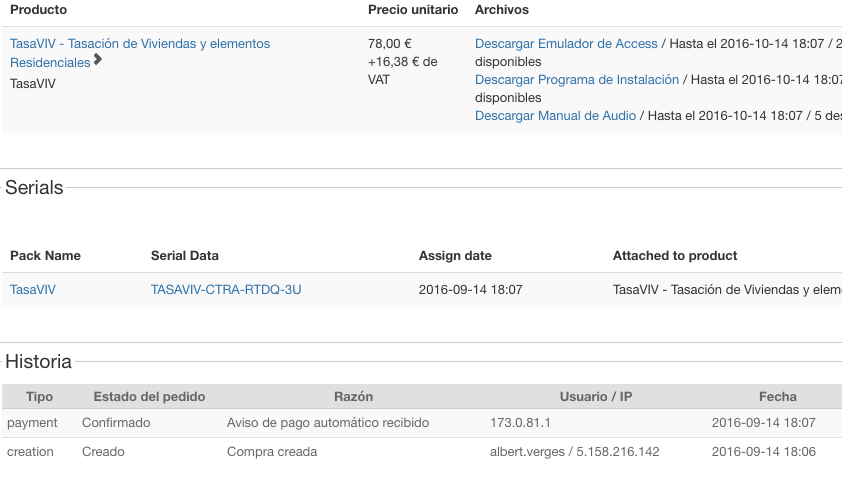Click the Attached to product column header

[675, 256]
